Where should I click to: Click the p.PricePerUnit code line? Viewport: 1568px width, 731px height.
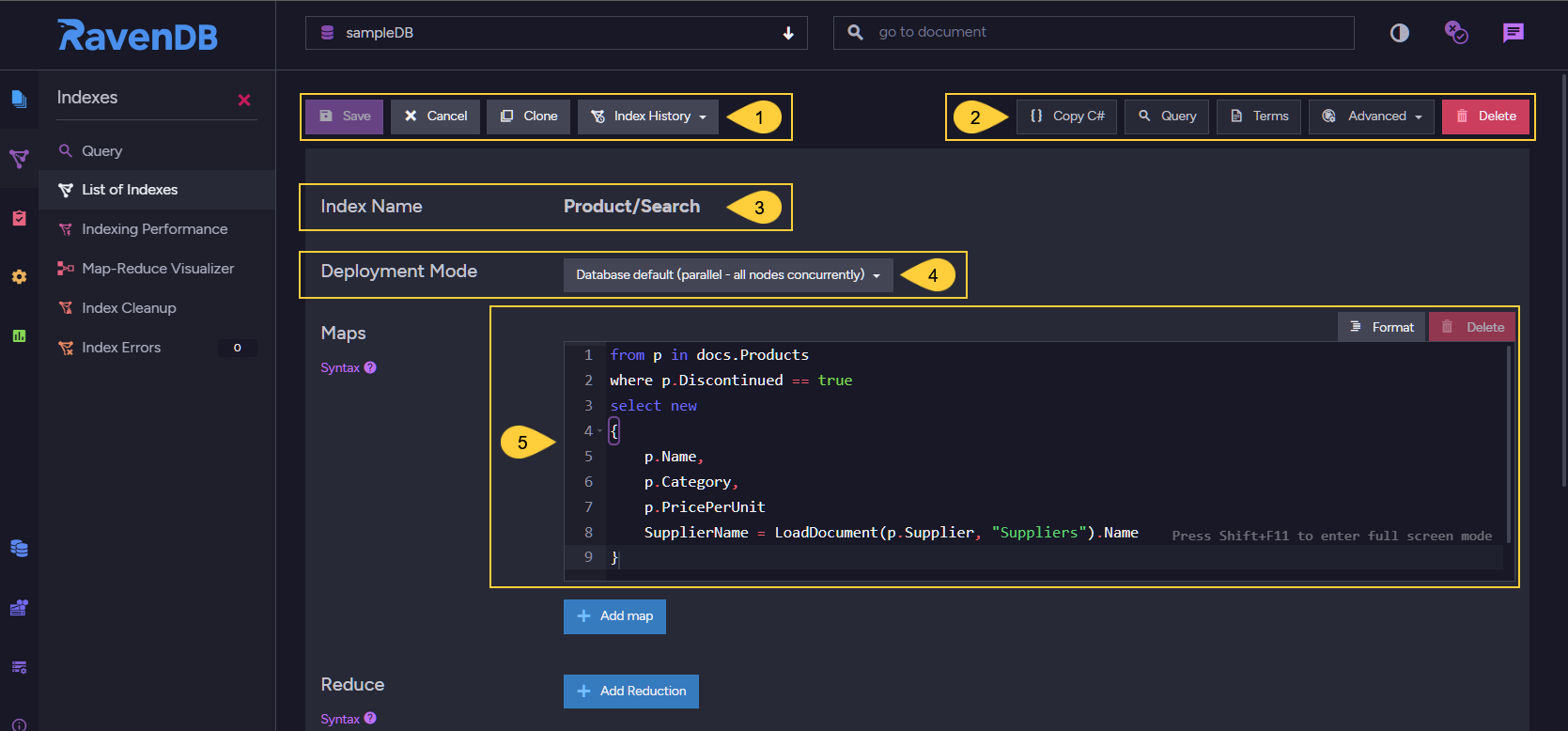[705, 507]
